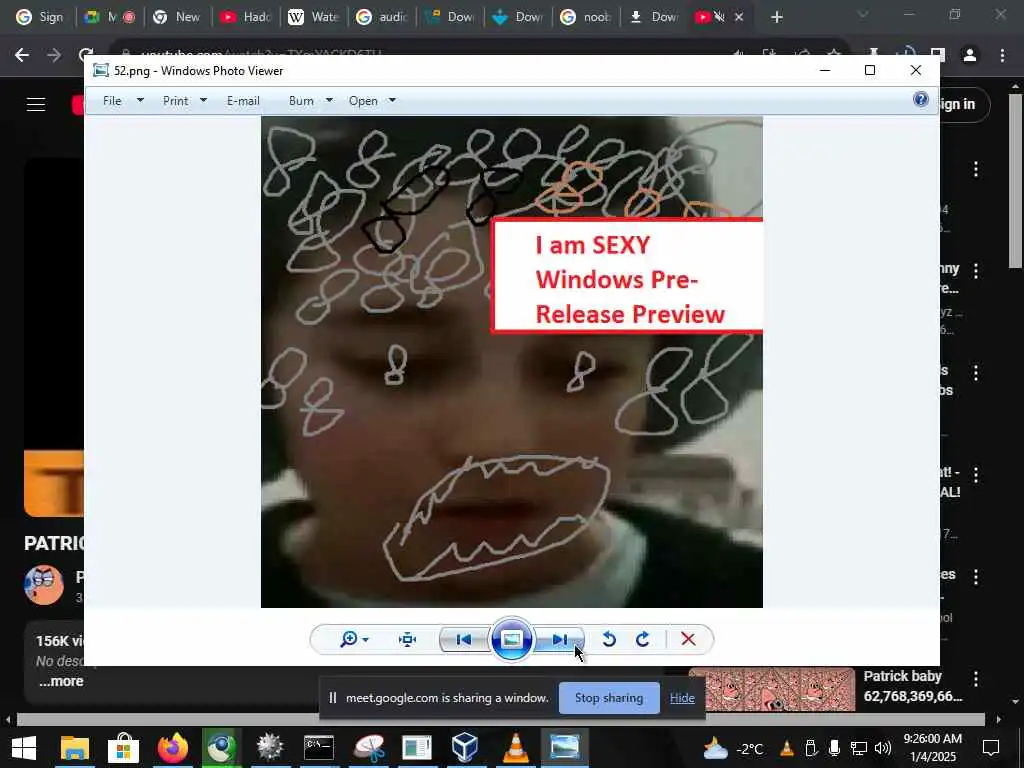Image resolution: width=1024 pixels, height=768 pixels.
Task: Open Snipping Tool from the taskbar
Action: point(369,748)
